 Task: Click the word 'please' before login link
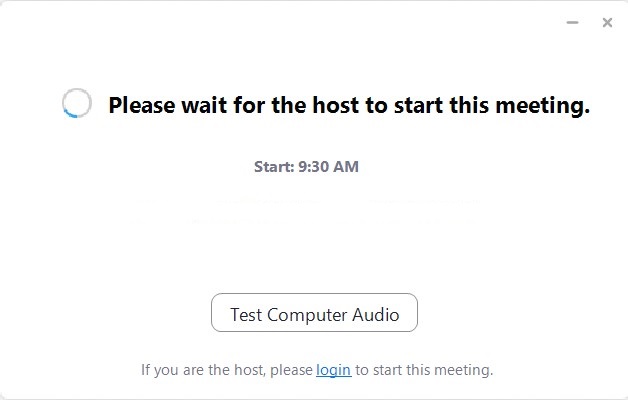coord(291,370)
